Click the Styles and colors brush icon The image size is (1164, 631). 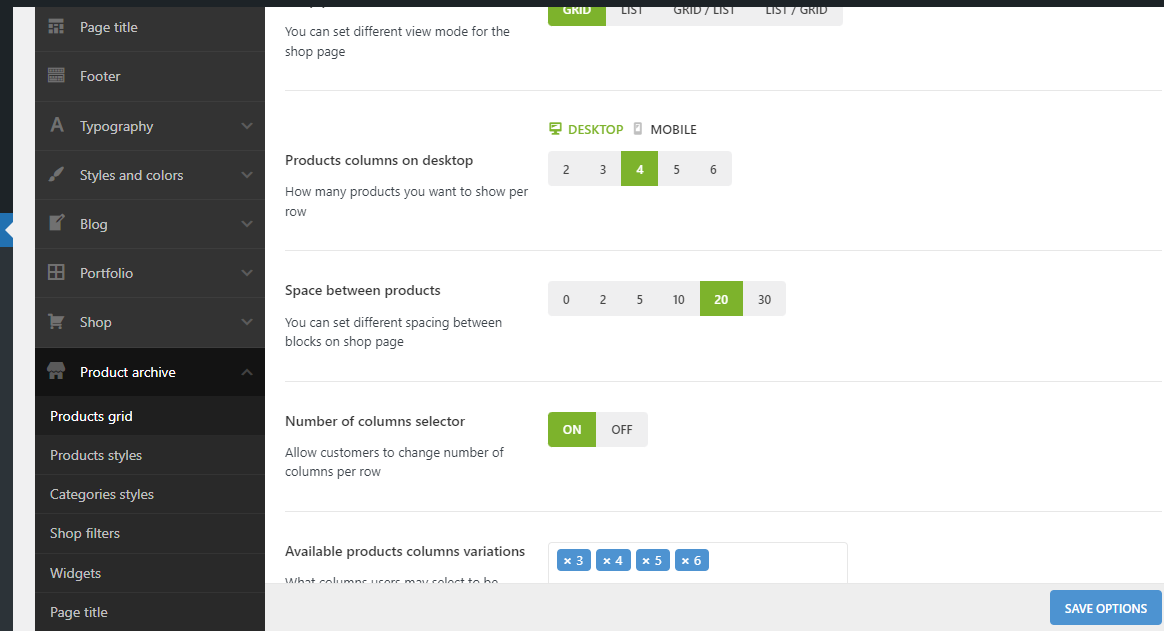tap(57, 175)
